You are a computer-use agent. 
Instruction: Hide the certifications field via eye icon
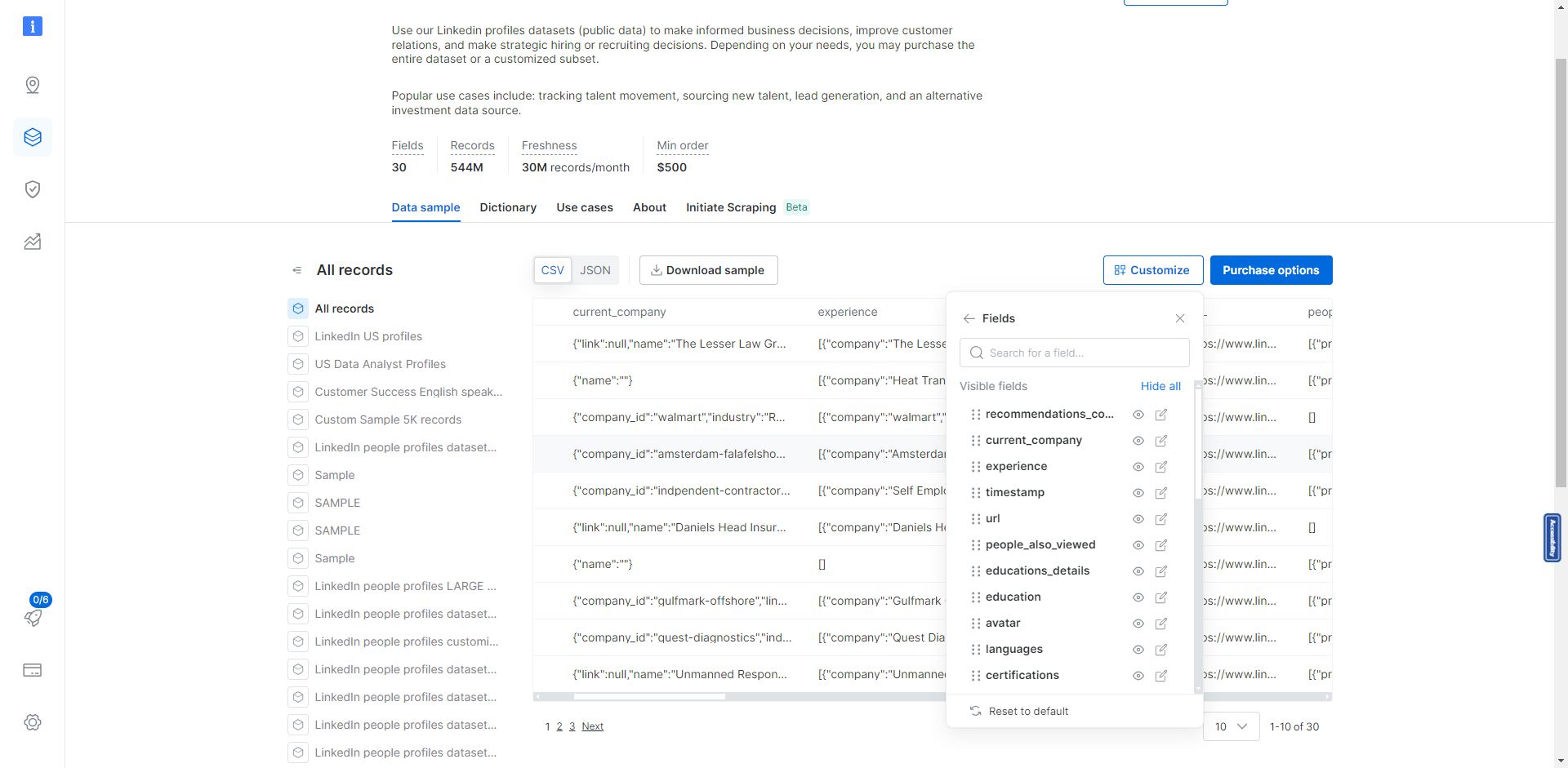click(x=1138, y=676)
